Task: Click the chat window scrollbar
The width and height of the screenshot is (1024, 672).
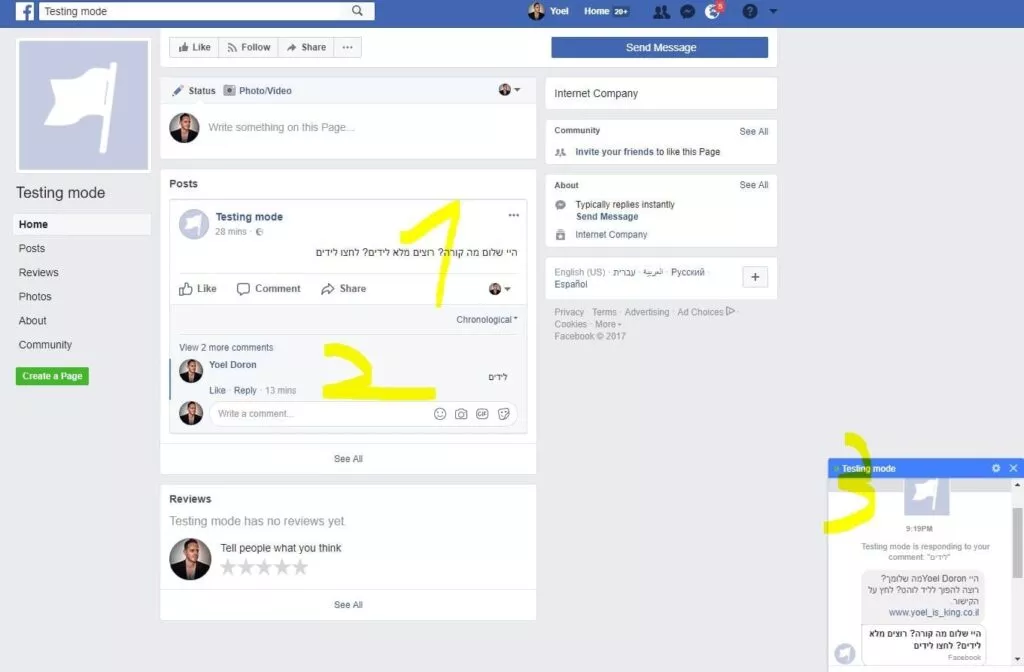Action: point(1017,542)
